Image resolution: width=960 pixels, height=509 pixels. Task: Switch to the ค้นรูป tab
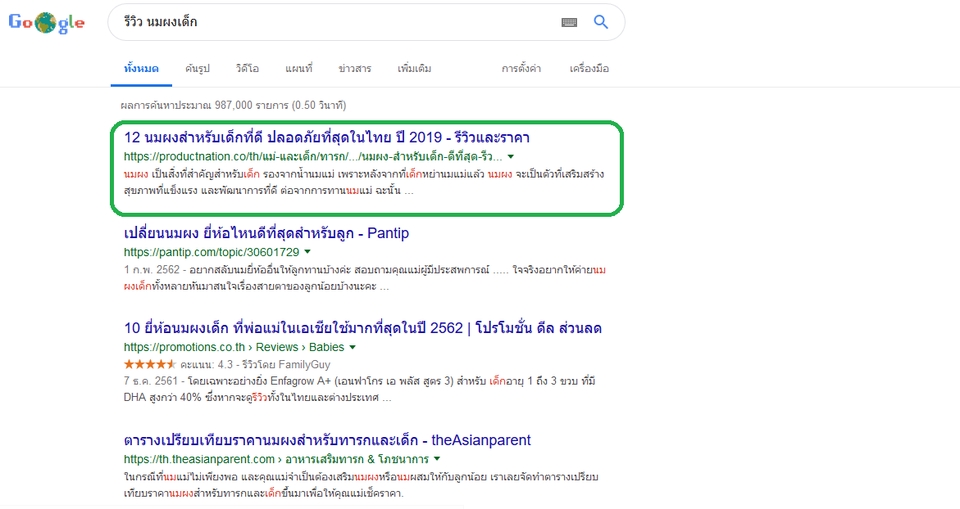click(x=197, y=69)
